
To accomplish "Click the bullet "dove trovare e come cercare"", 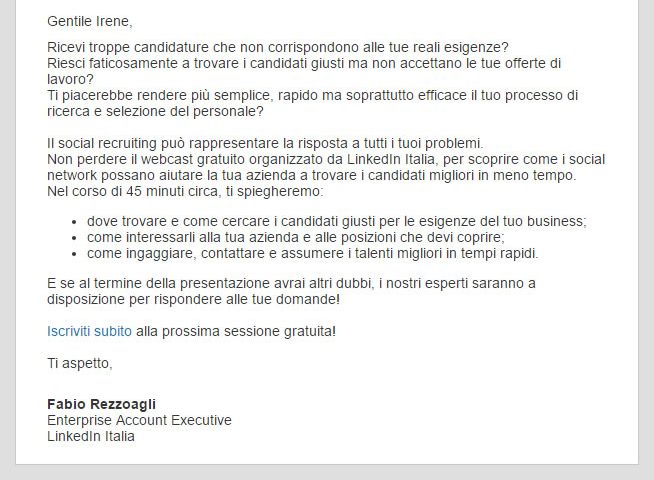I will [x=337, y=221].
